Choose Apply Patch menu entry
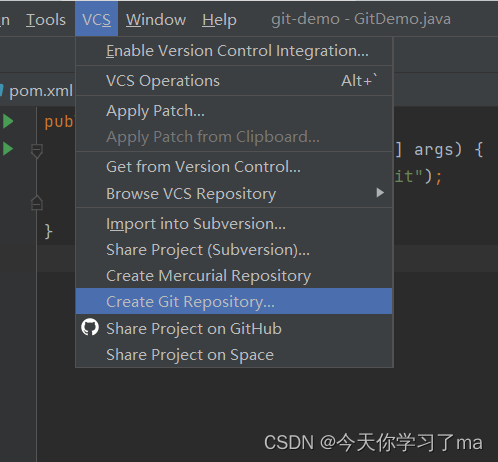498x462 pixels. click(234, 111)
